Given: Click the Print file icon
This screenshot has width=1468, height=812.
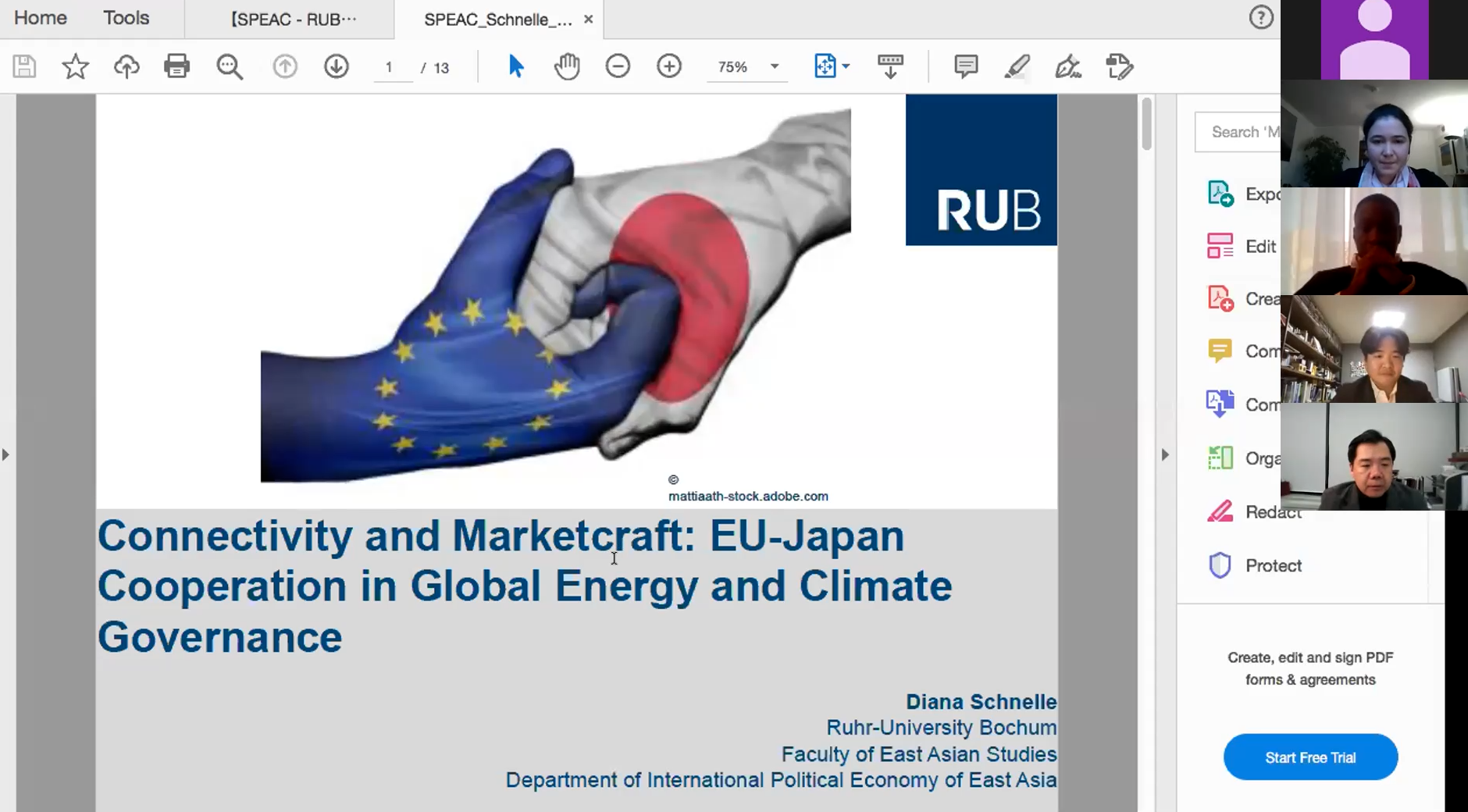Looking at the screenshot, I should tap(176, 66).
